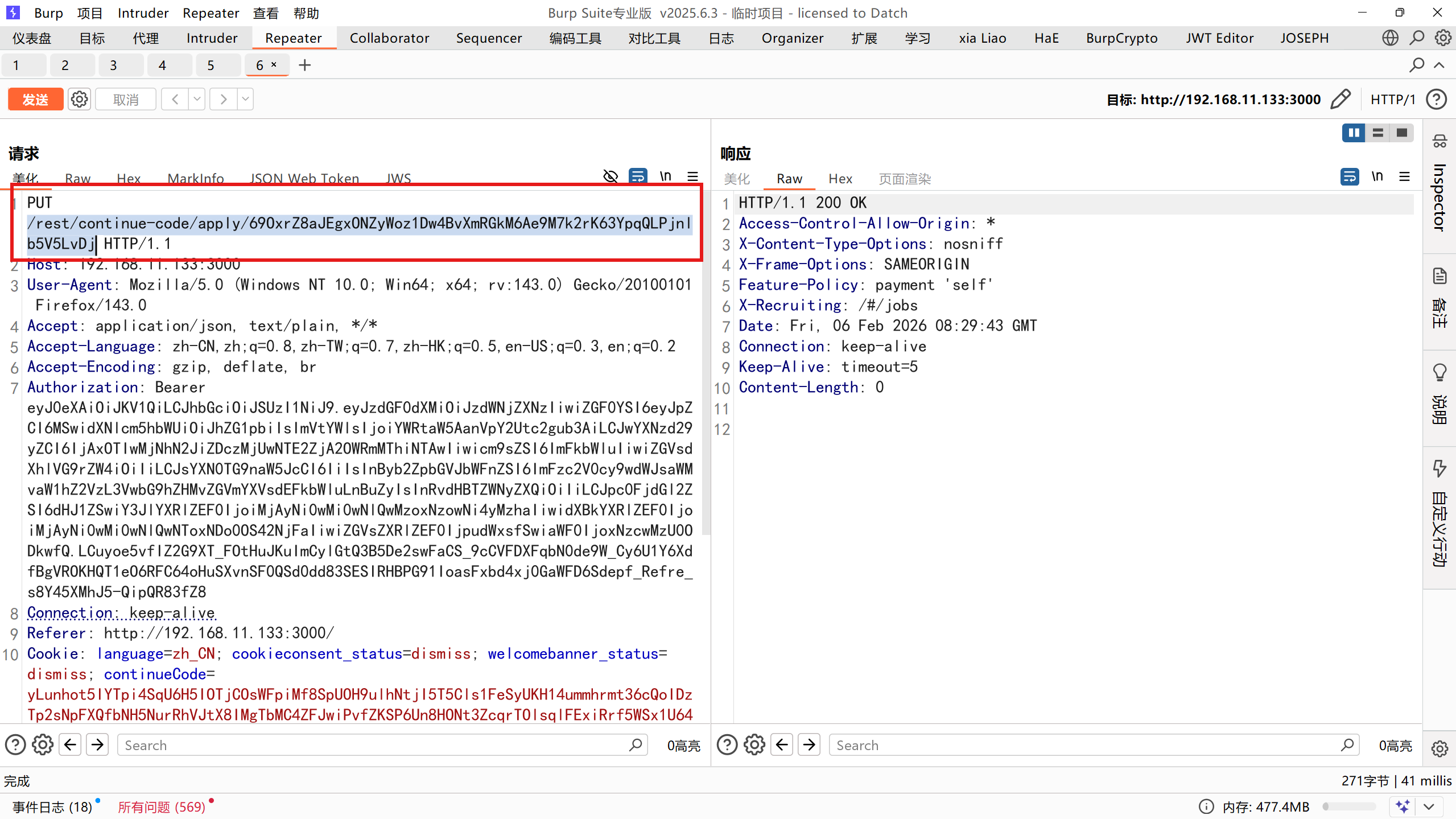Open the Inspector side panel icon
The image size is (1456, 819).
click(1439, 141)
